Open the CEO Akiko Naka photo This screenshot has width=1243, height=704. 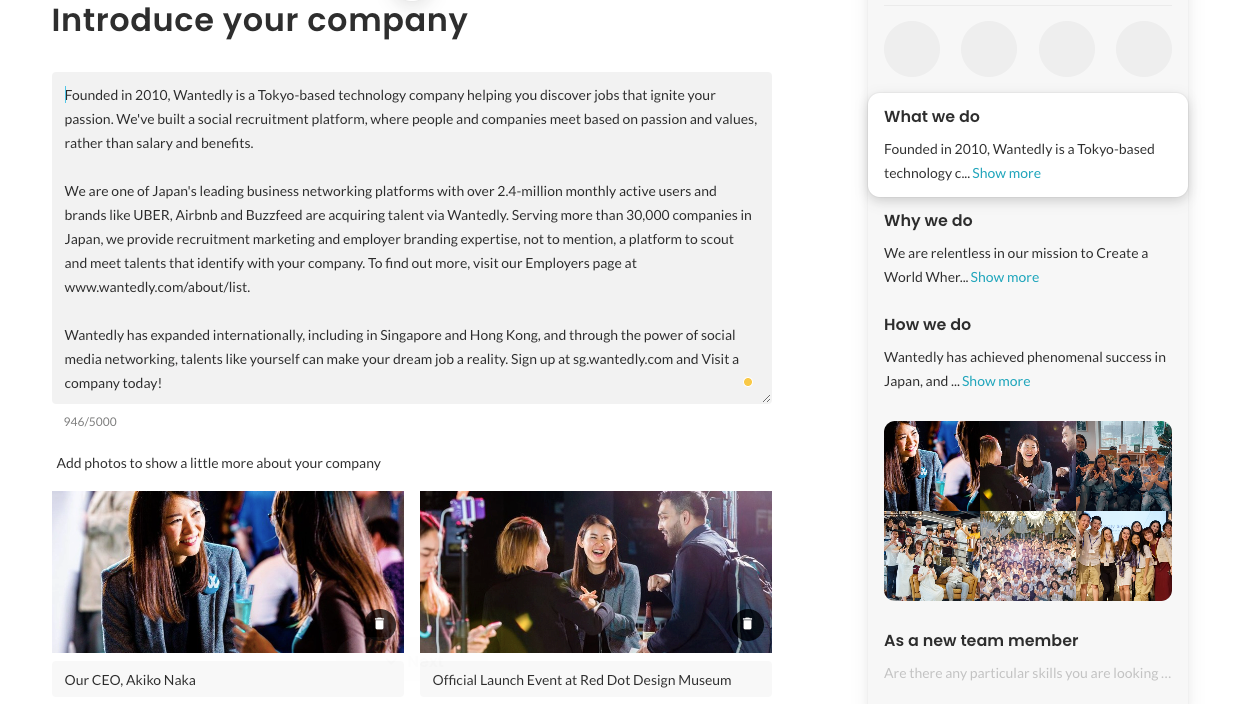point(228,572)
